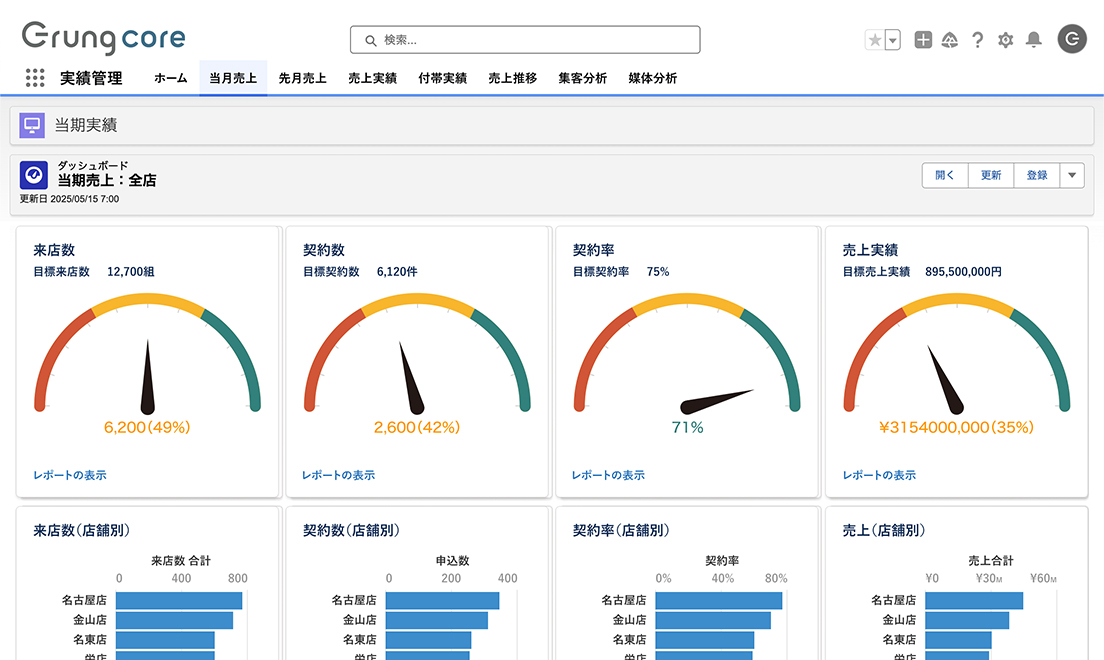Click the 開く button
This screenshot has height=660, width=1104.
pyautogui.click(x=945, y=175)
